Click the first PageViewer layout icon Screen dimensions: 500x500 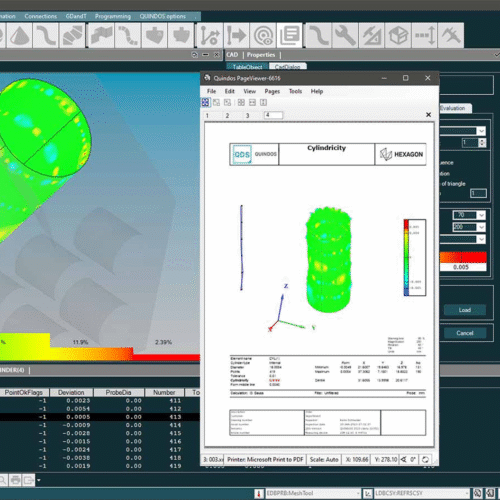click(205, 102)
